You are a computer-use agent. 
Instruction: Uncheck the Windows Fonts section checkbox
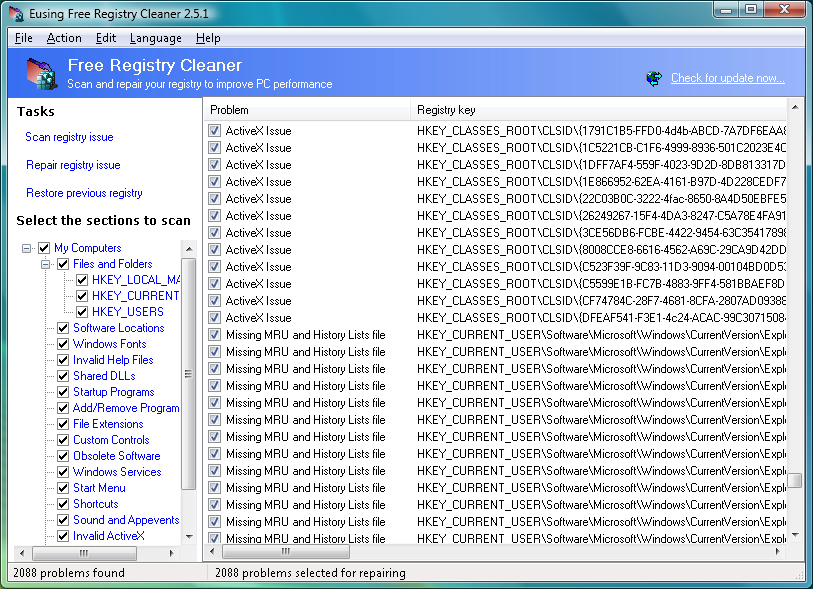point(63,344)
